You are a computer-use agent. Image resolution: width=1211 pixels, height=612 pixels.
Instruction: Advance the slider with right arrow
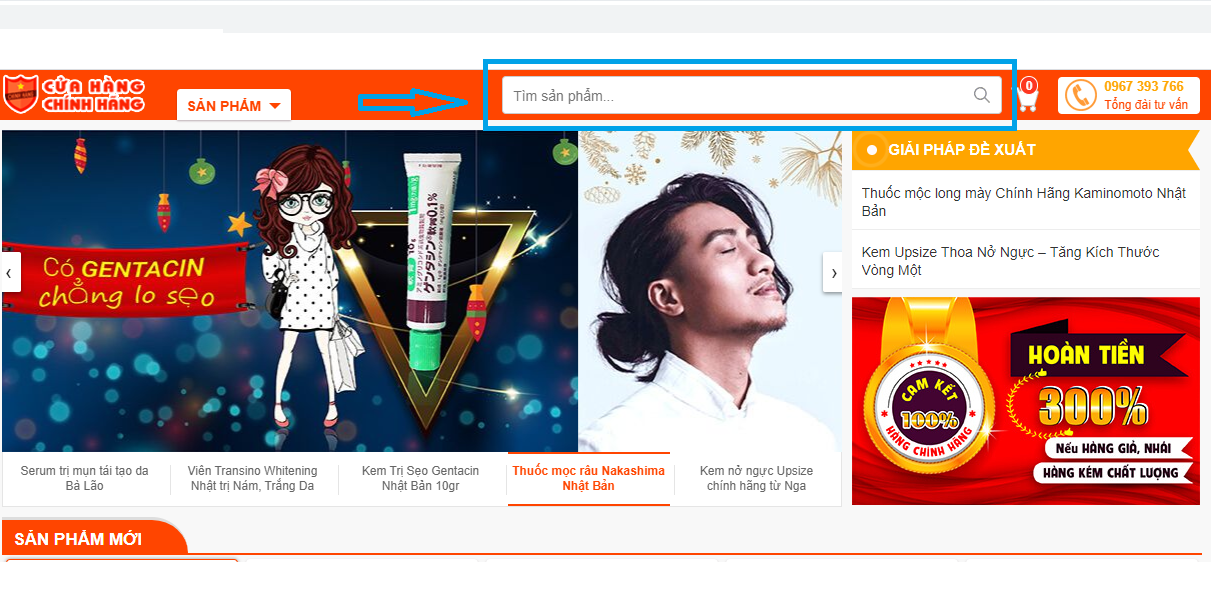tap(833, 272)
